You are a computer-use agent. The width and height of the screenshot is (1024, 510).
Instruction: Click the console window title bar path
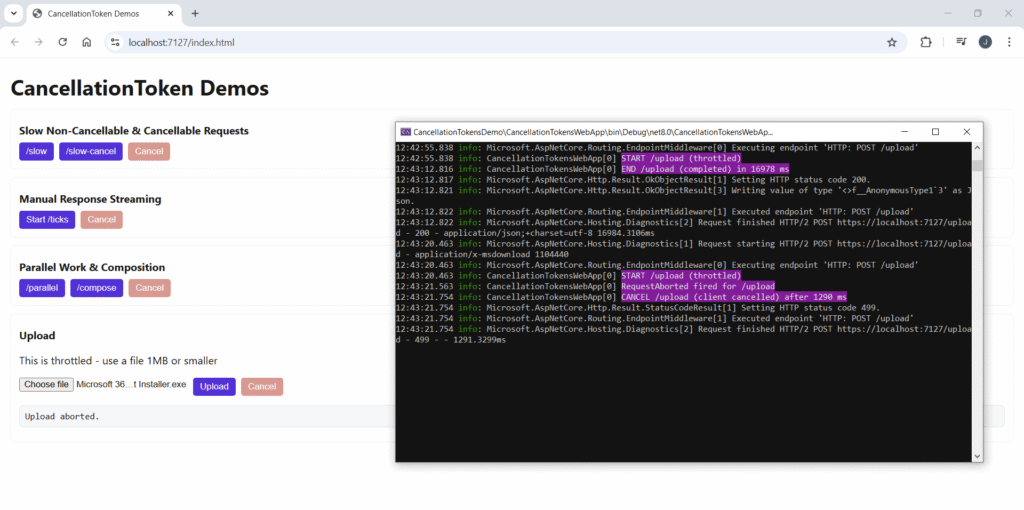click(x=593, y=132)
